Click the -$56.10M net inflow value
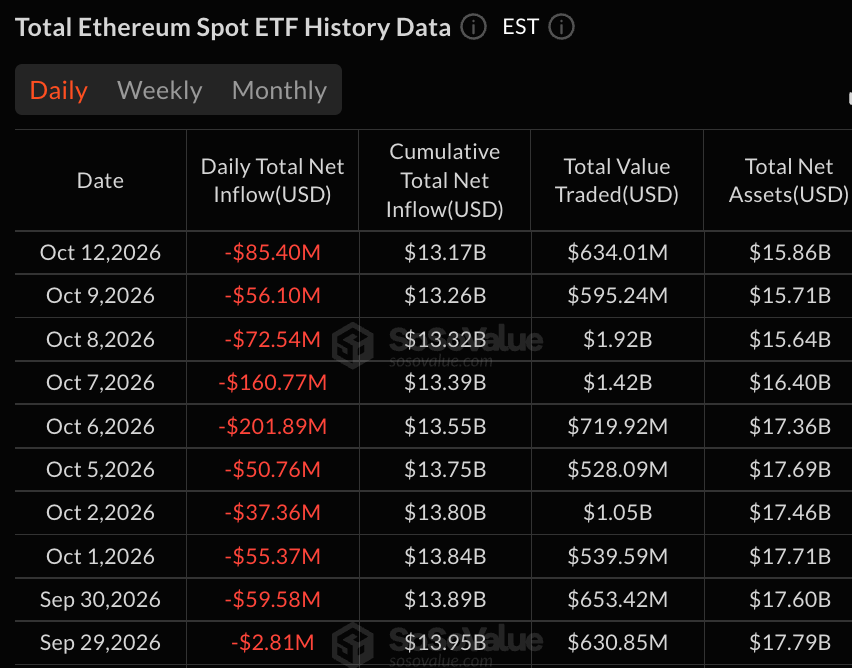The height and width of the screenshot is (668, 852). tap(272, 296)
